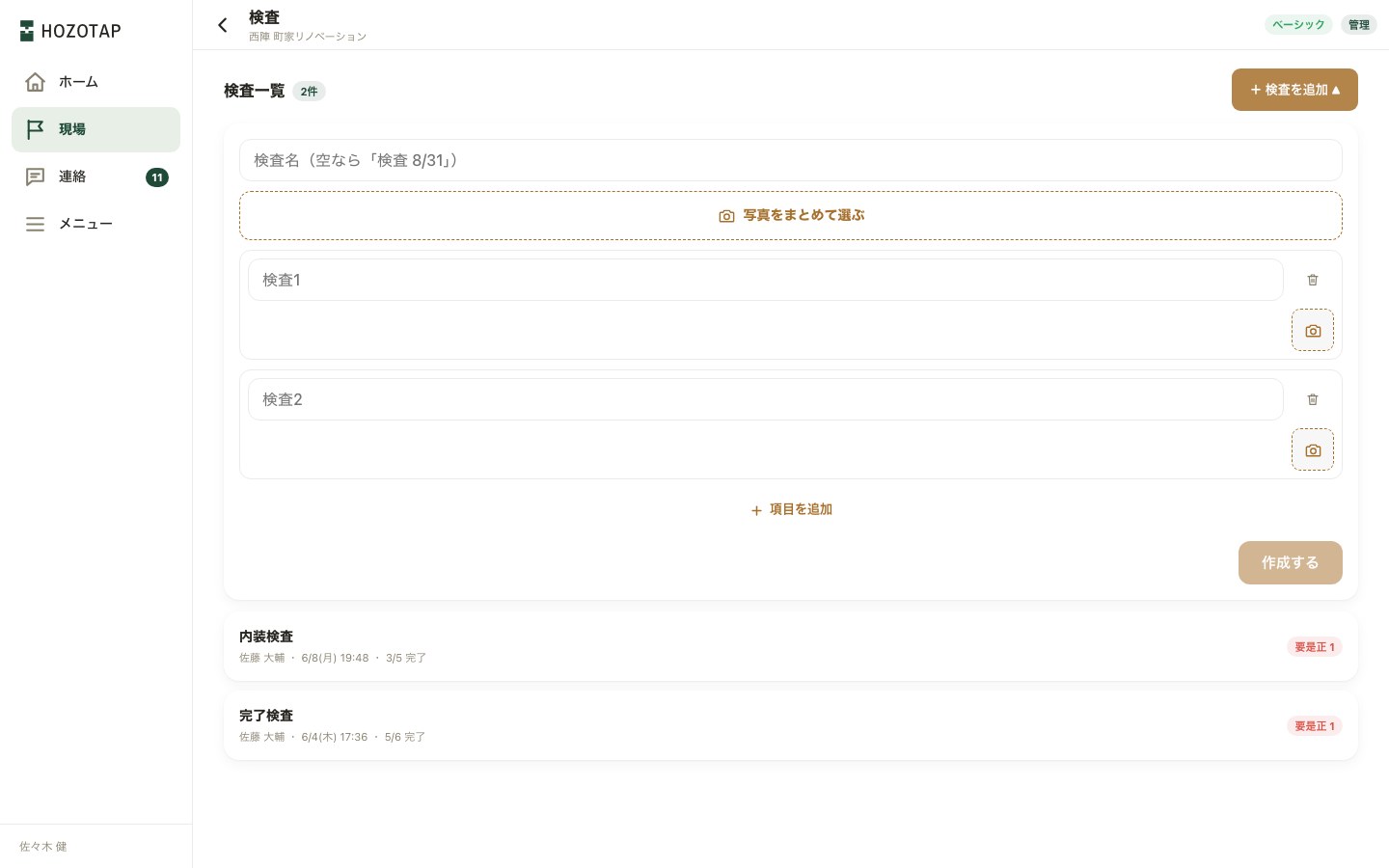Delete the 検査2 item with the trash icon

coord(1313,399)
